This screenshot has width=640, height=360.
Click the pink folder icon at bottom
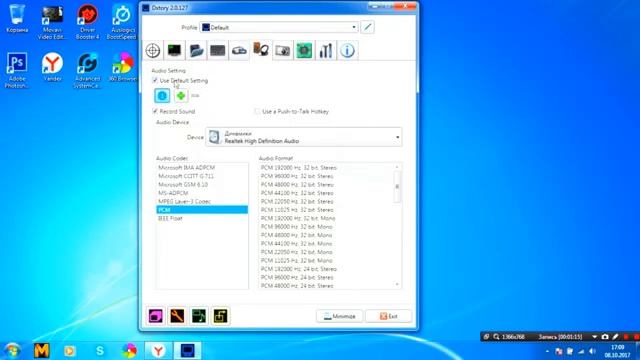156,316
